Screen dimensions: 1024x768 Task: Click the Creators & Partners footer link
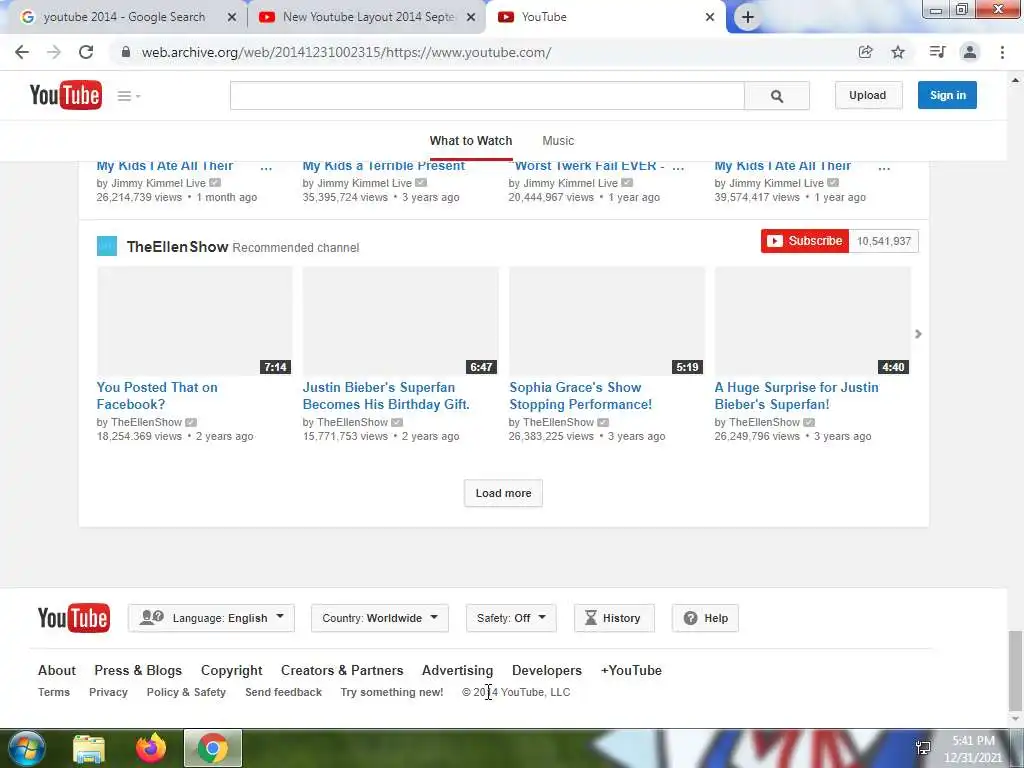coord(342,670)
